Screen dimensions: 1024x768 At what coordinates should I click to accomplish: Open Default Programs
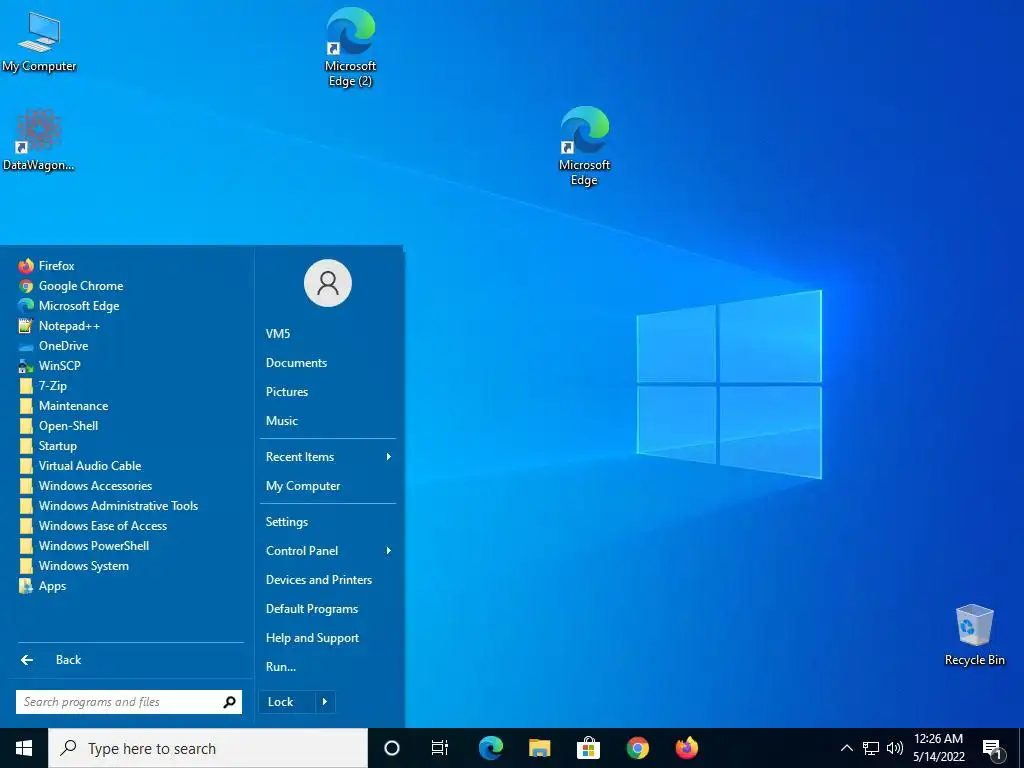click(x=312, y=609)
